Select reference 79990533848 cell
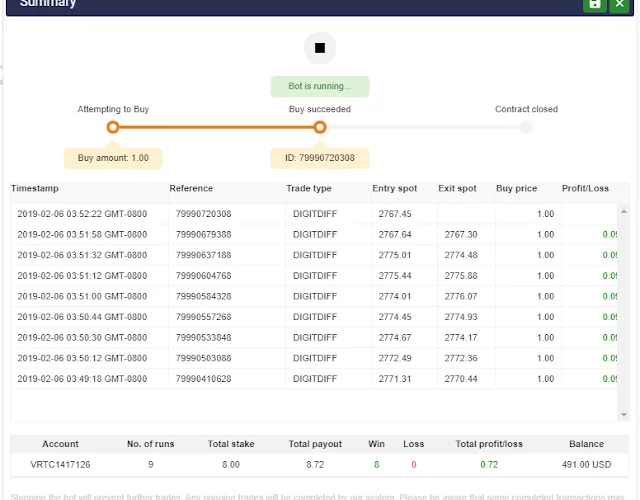Viewport: 640px width, 500px height. (203, 338)
